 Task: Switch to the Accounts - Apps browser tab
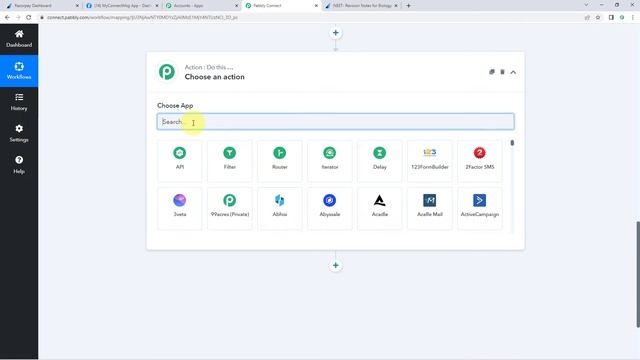202,6
